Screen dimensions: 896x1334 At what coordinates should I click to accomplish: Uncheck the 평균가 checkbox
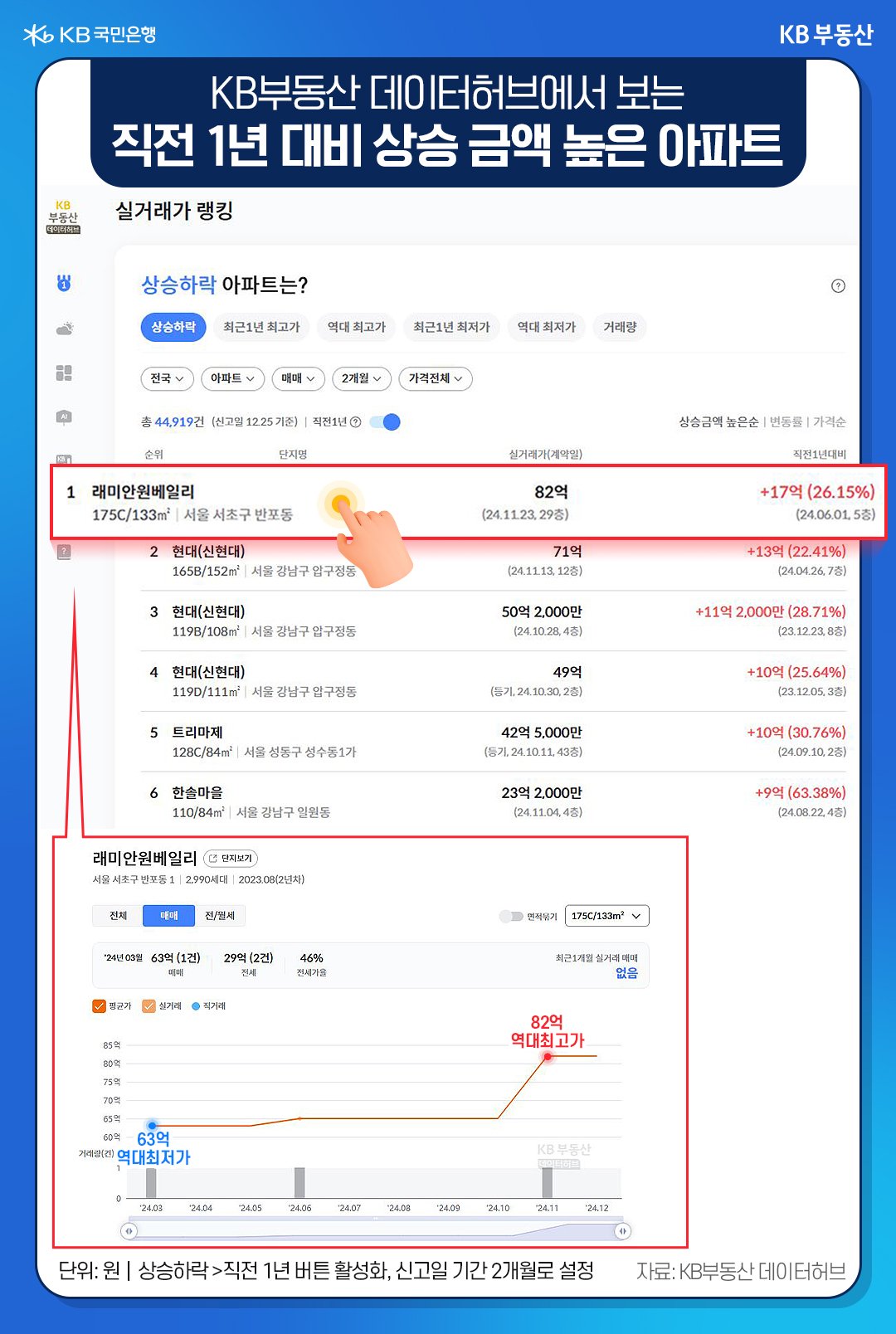point(99,1006)
